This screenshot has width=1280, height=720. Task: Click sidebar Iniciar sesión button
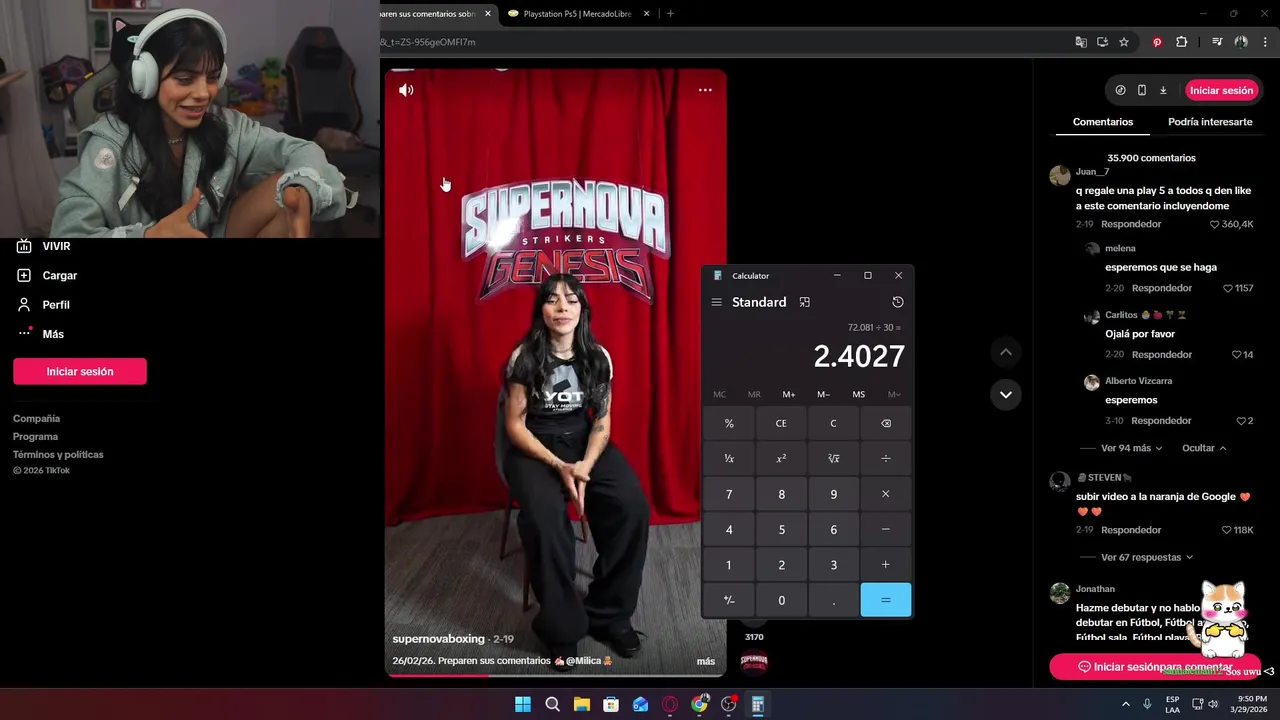click(x=80, y=371)
